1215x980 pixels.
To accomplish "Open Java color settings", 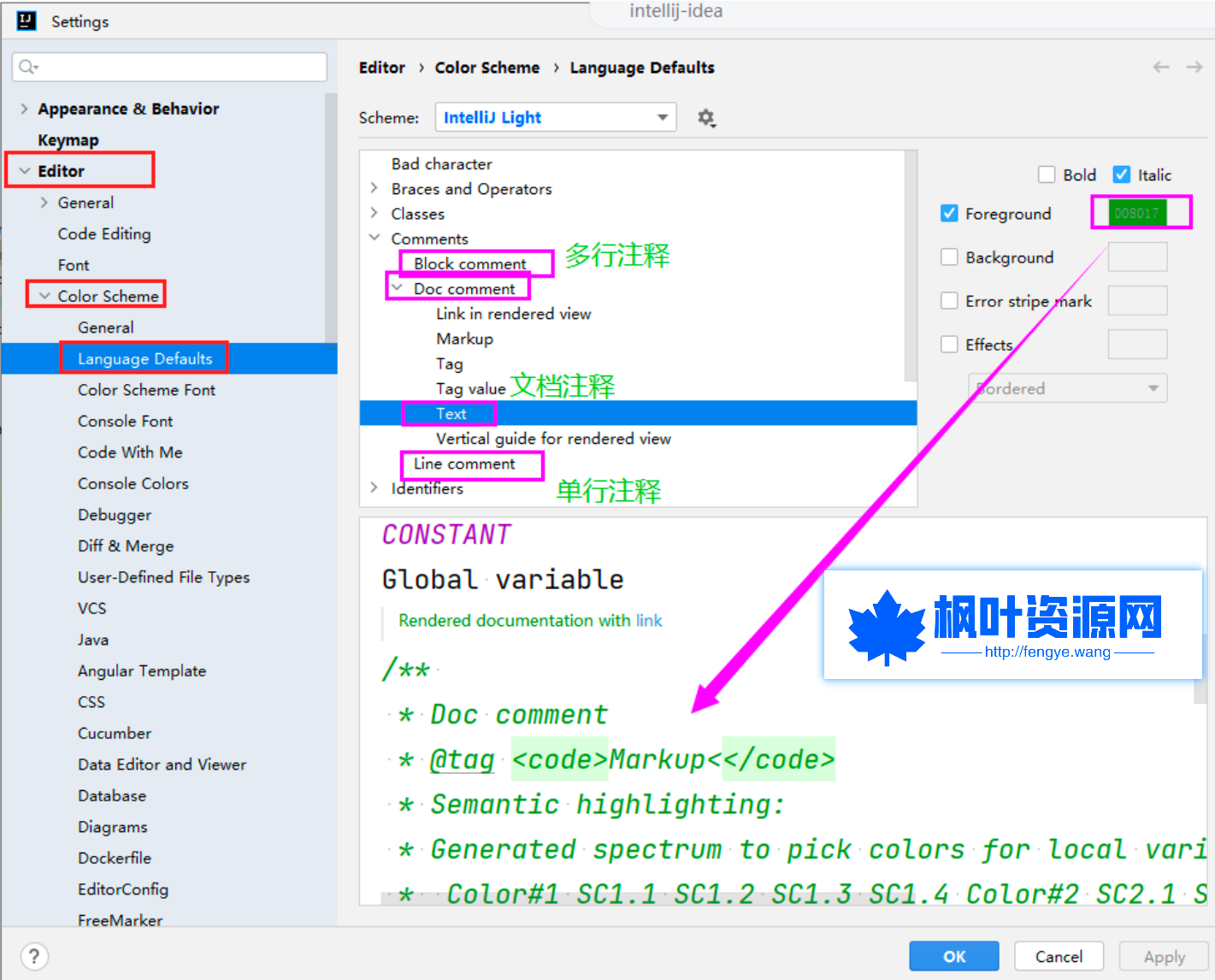I will tap(92, 640).
